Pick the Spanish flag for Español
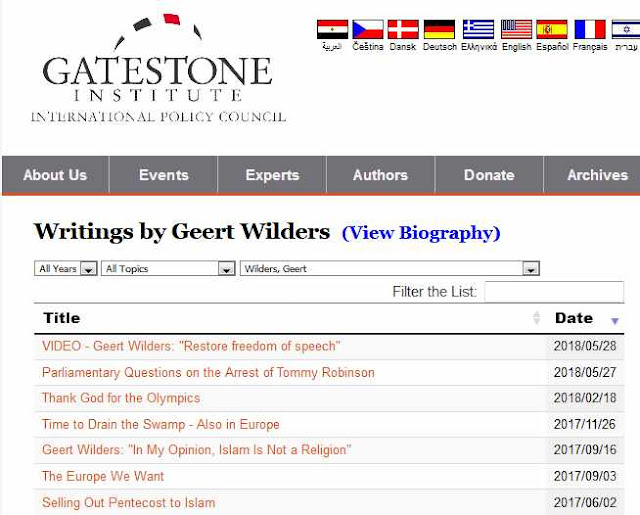This screenshot has height=515, width=640. click(552, 29)
